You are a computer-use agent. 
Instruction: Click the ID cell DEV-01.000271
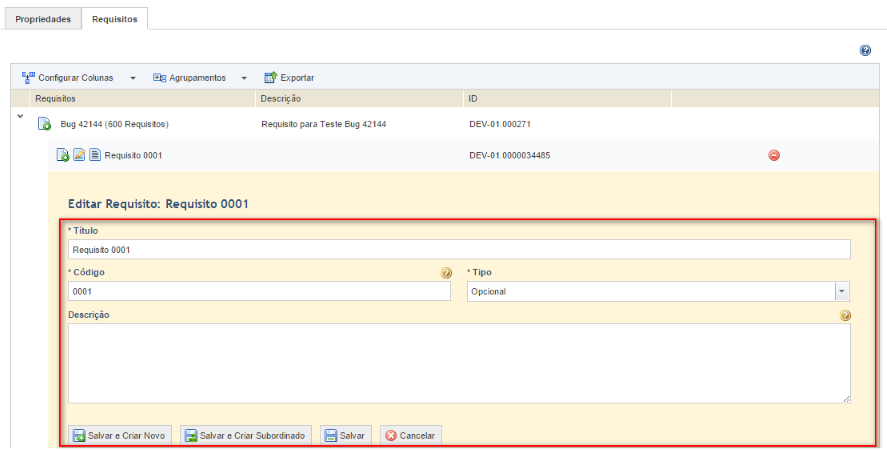point(500,124)
